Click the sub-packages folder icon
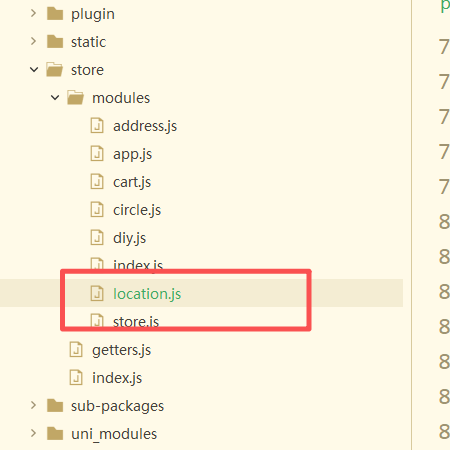This screenshot has width=450, height=450. coord(55,406)
